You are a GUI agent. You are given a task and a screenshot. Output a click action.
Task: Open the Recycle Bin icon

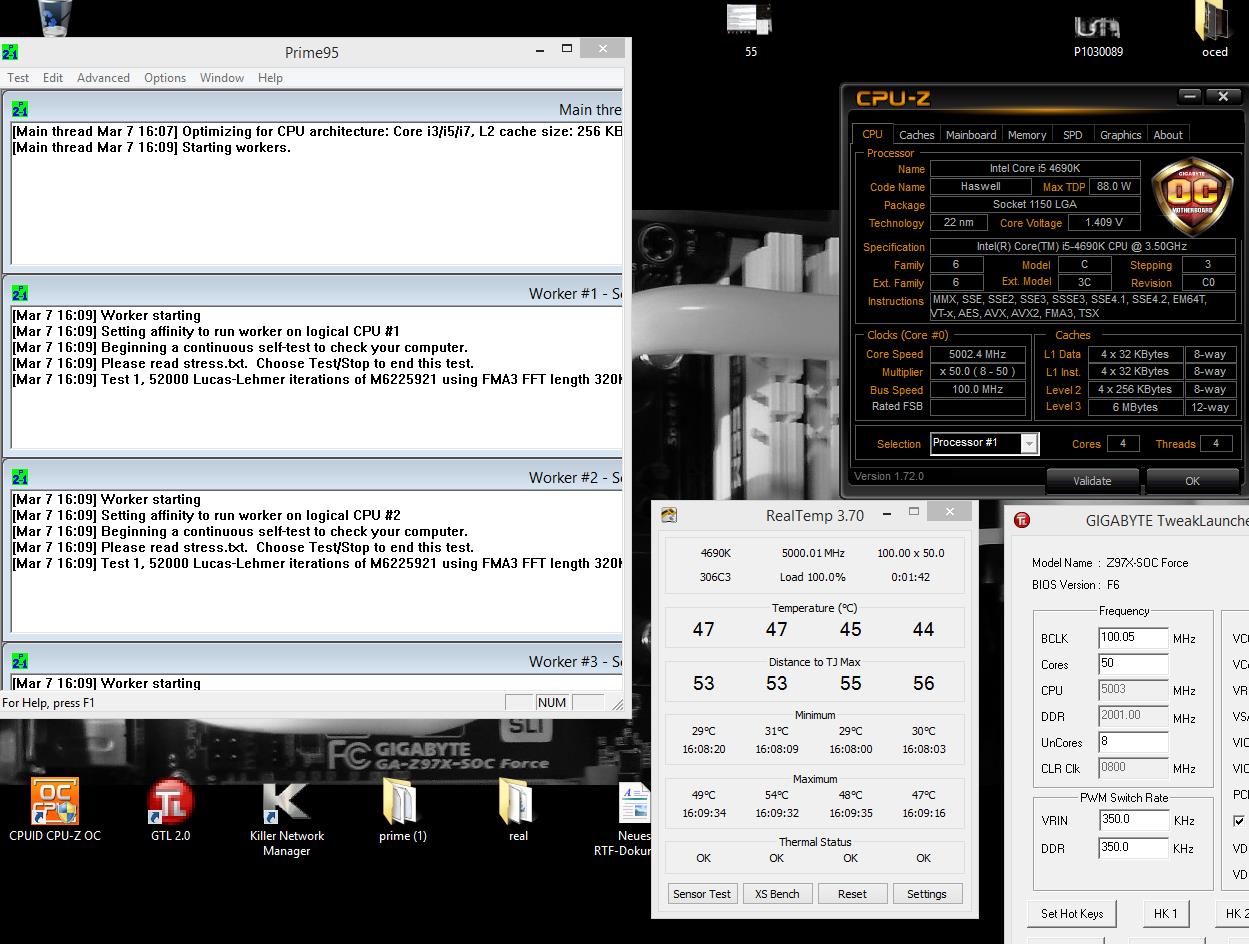[55, 18]
